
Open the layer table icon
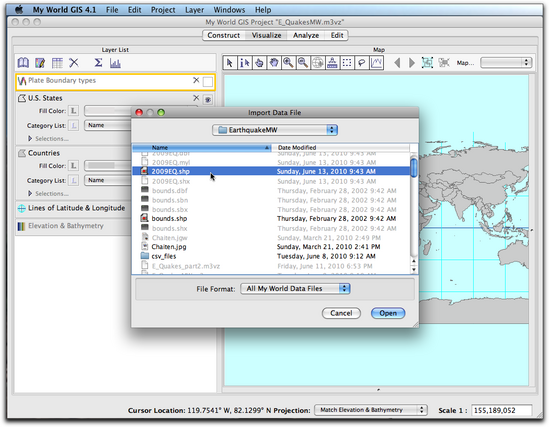coord(57,63)
